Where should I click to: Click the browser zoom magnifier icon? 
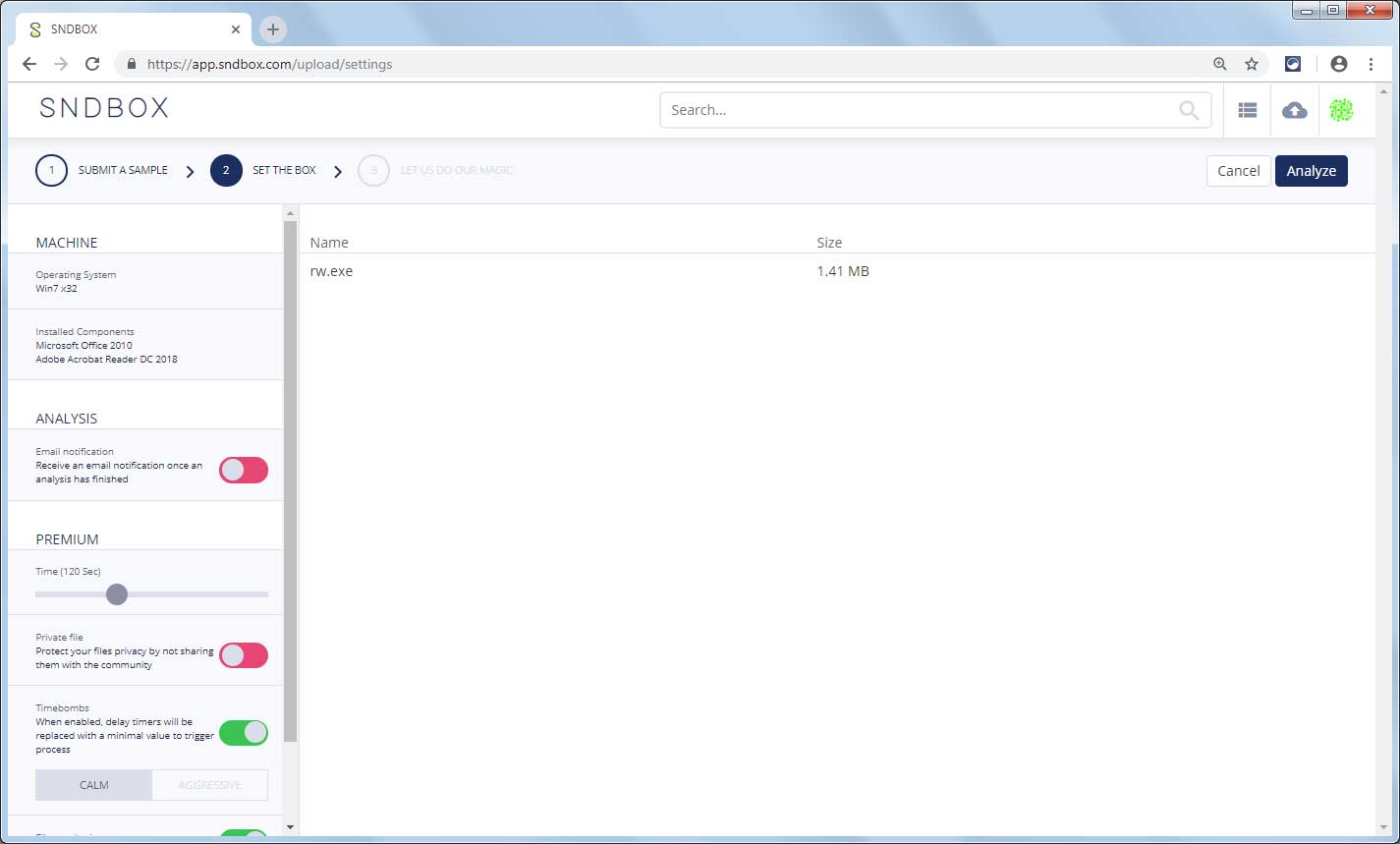coord(1220,64)
